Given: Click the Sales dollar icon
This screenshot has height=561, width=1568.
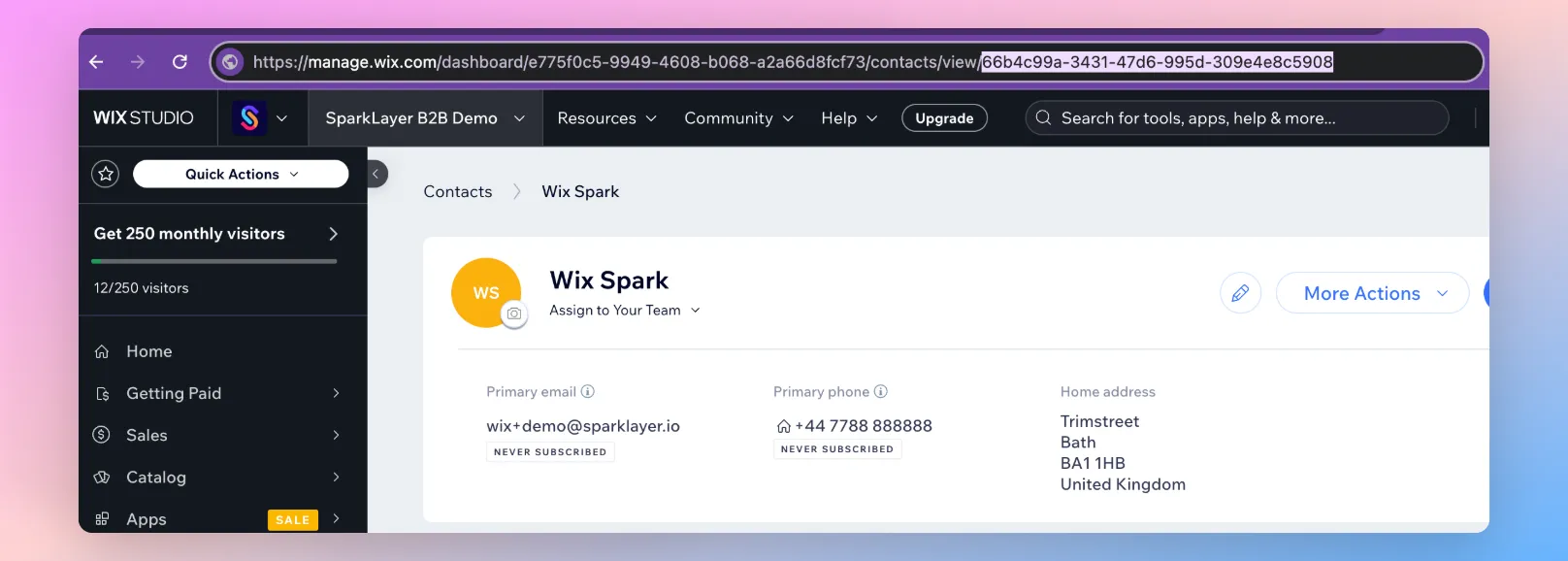Looking at the screenshot, I should tap(102, 435).
